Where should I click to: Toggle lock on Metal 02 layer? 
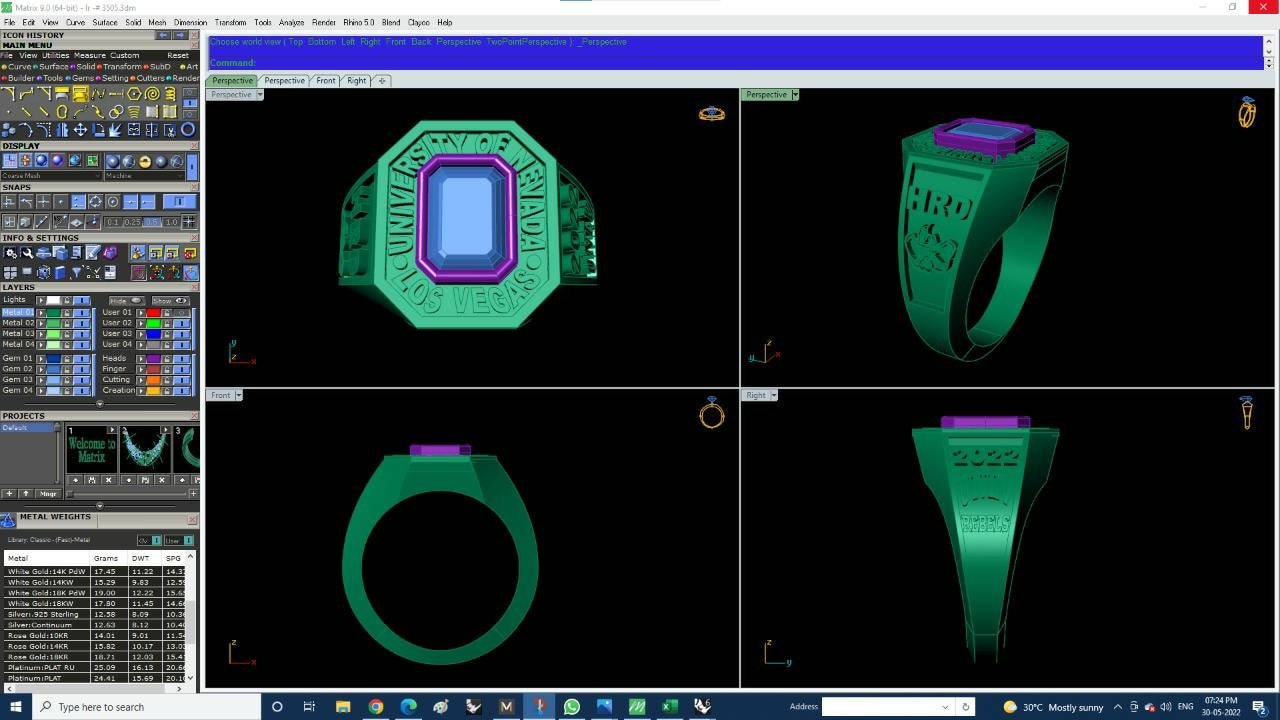[67, 323]
